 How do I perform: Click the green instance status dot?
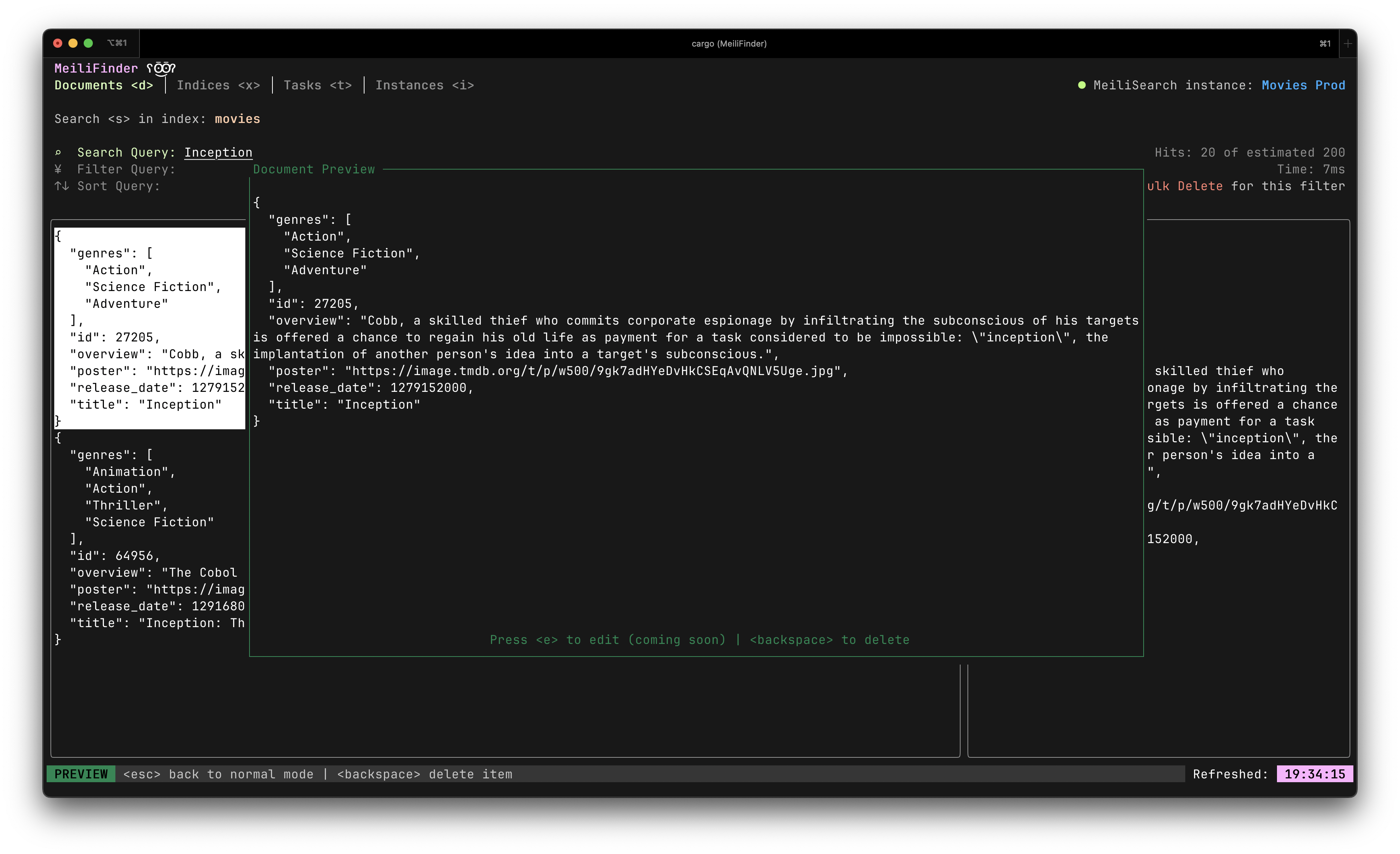pos(1082,85)
